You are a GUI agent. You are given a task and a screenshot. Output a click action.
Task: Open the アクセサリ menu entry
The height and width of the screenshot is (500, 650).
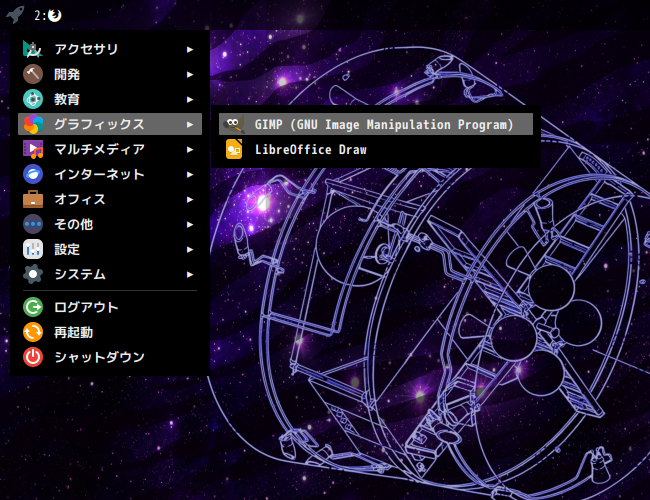coord(110,49)
